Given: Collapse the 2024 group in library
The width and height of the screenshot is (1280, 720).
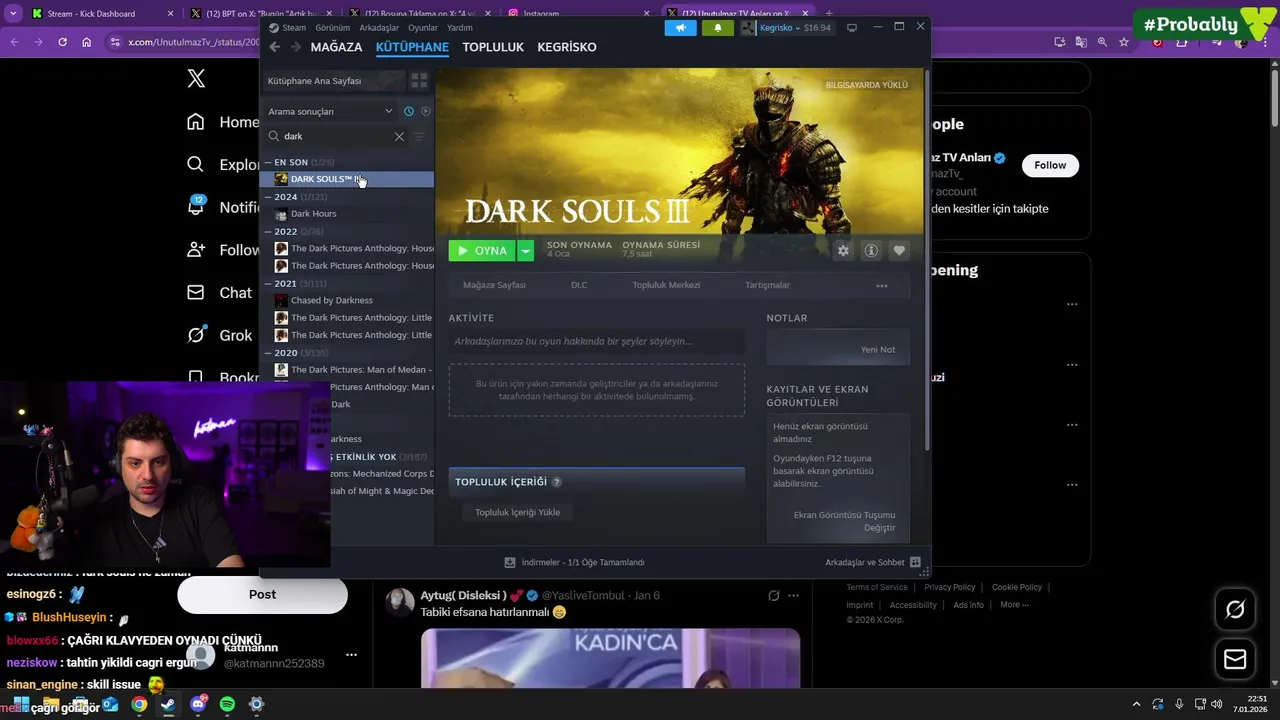Looking at the screenshot, I should pos(268,197).
